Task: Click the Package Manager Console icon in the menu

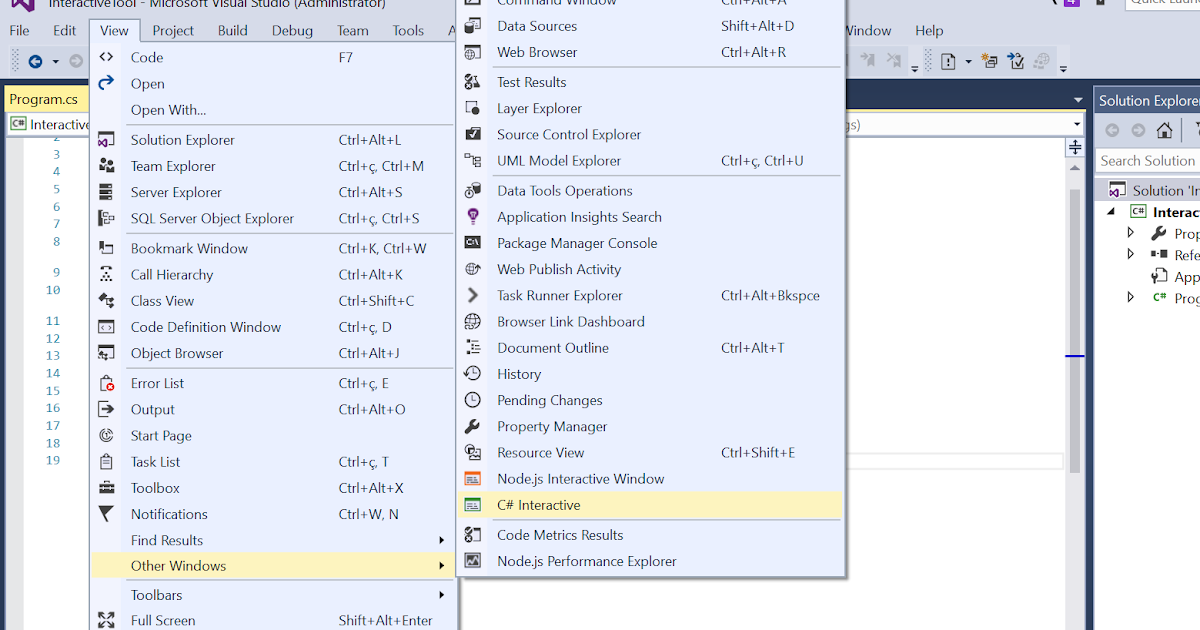Action: (x=473, y=242)
